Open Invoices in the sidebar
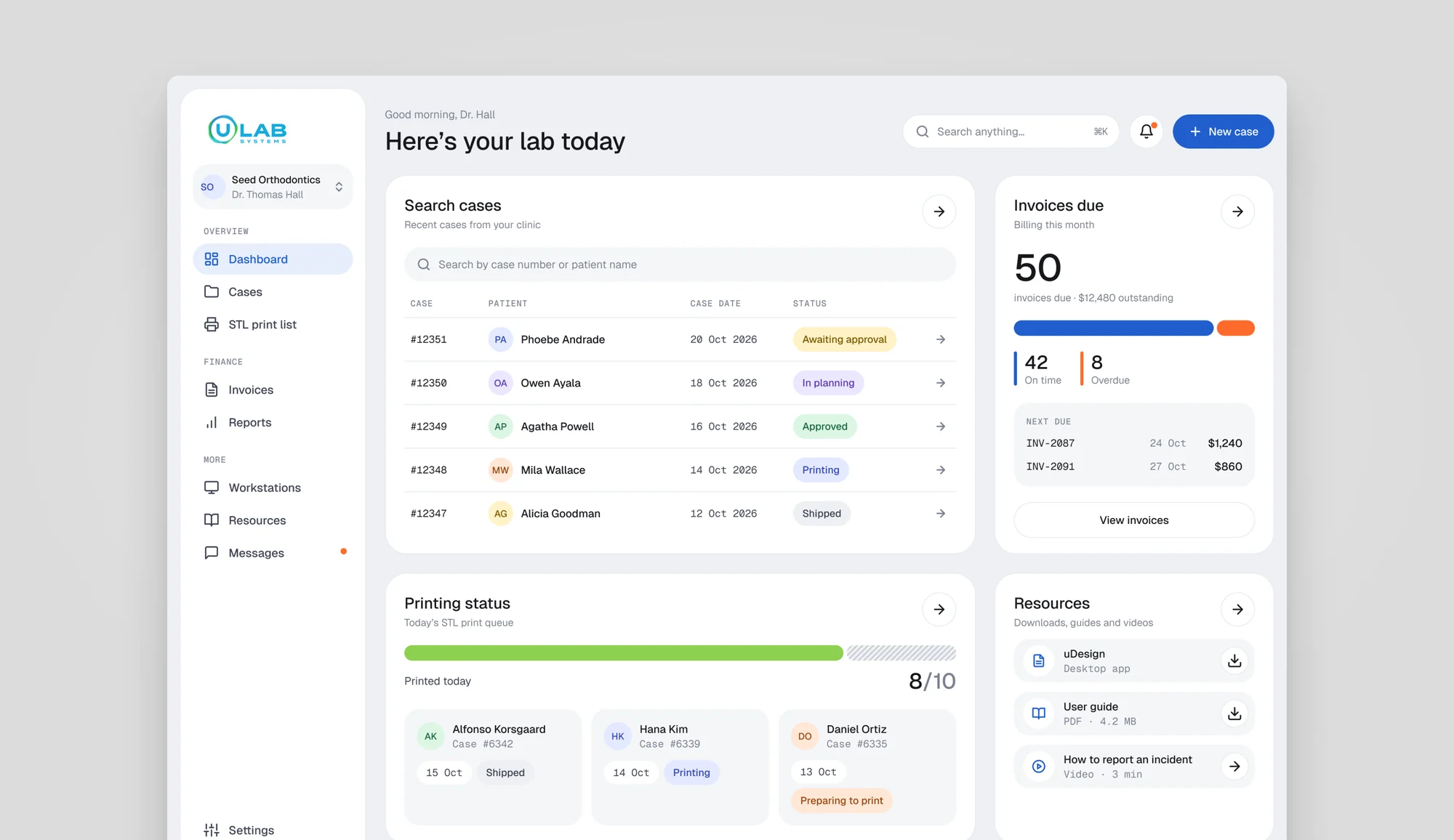1454x840 pixels. pos(273,390)
